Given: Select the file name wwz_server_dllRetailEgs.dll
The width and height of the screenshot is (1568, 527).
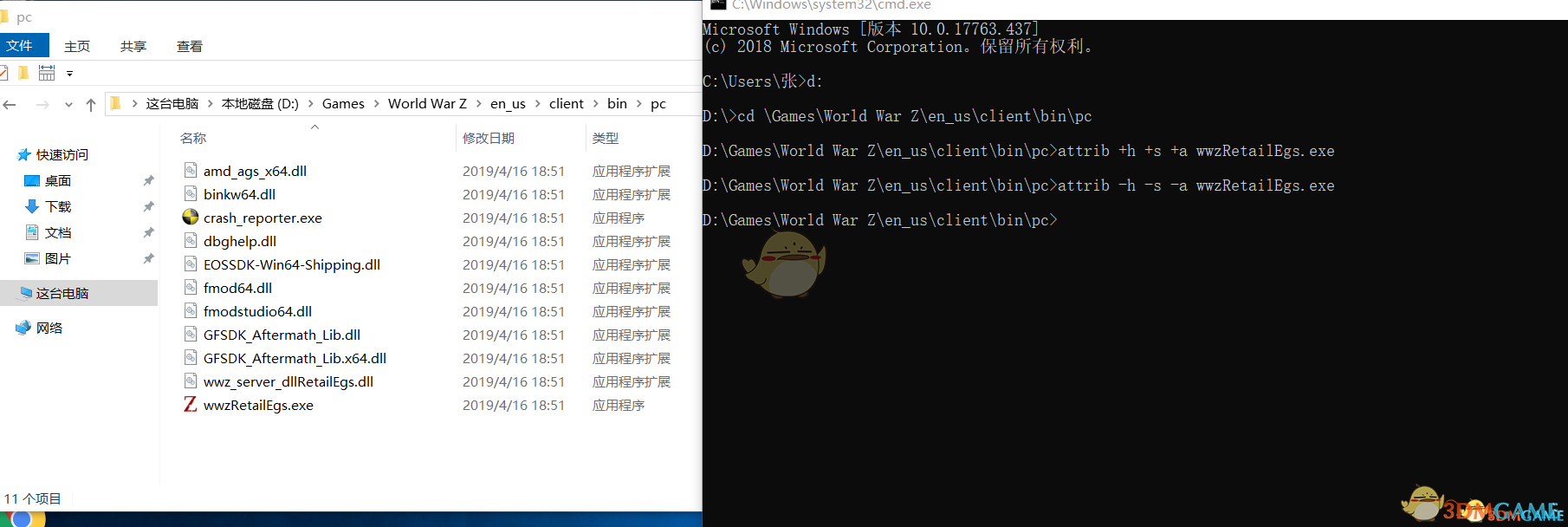Looking at the screenshot, I should (288, 381).
